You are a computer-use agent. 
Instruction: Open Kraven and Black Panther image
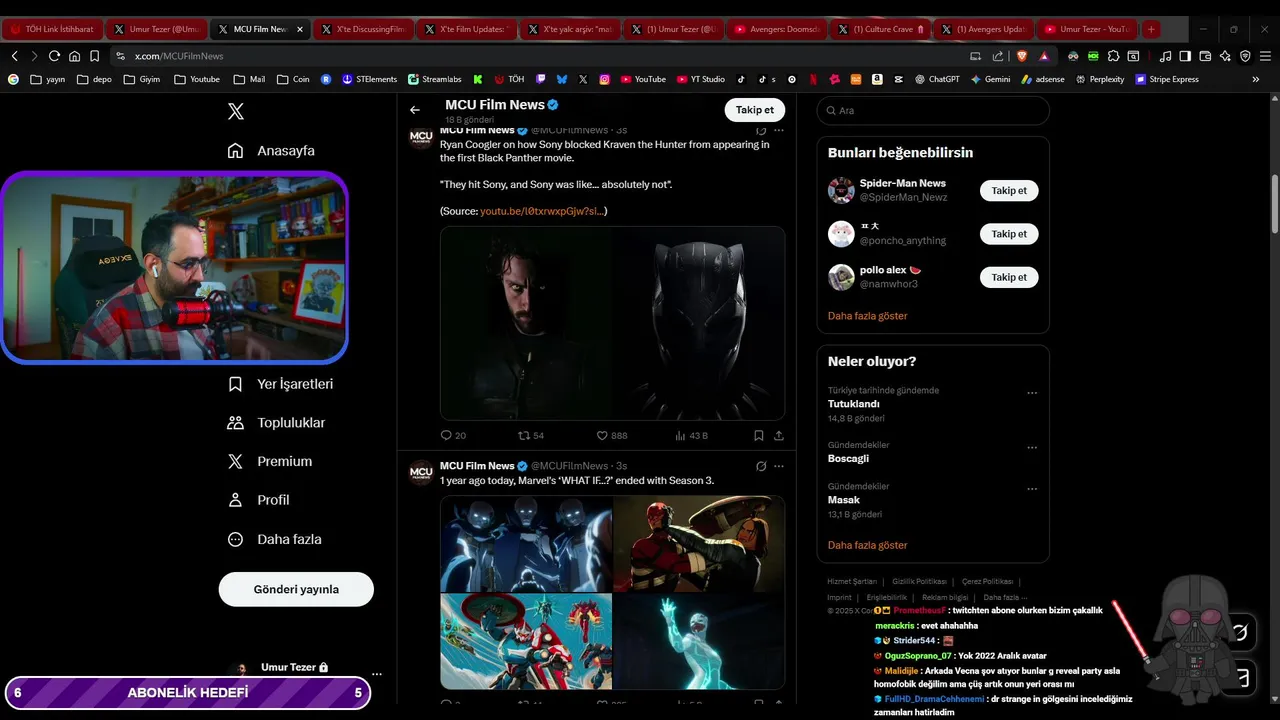[612, 323]
